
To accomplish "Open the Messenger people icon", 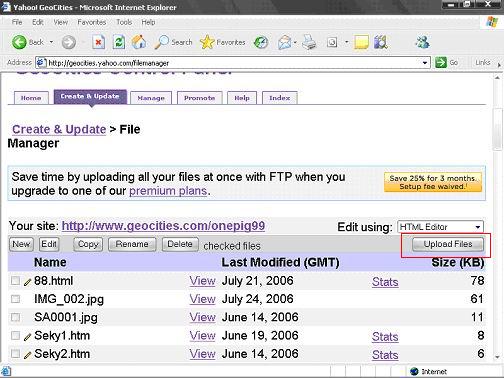I will click(x=422, y=42).
